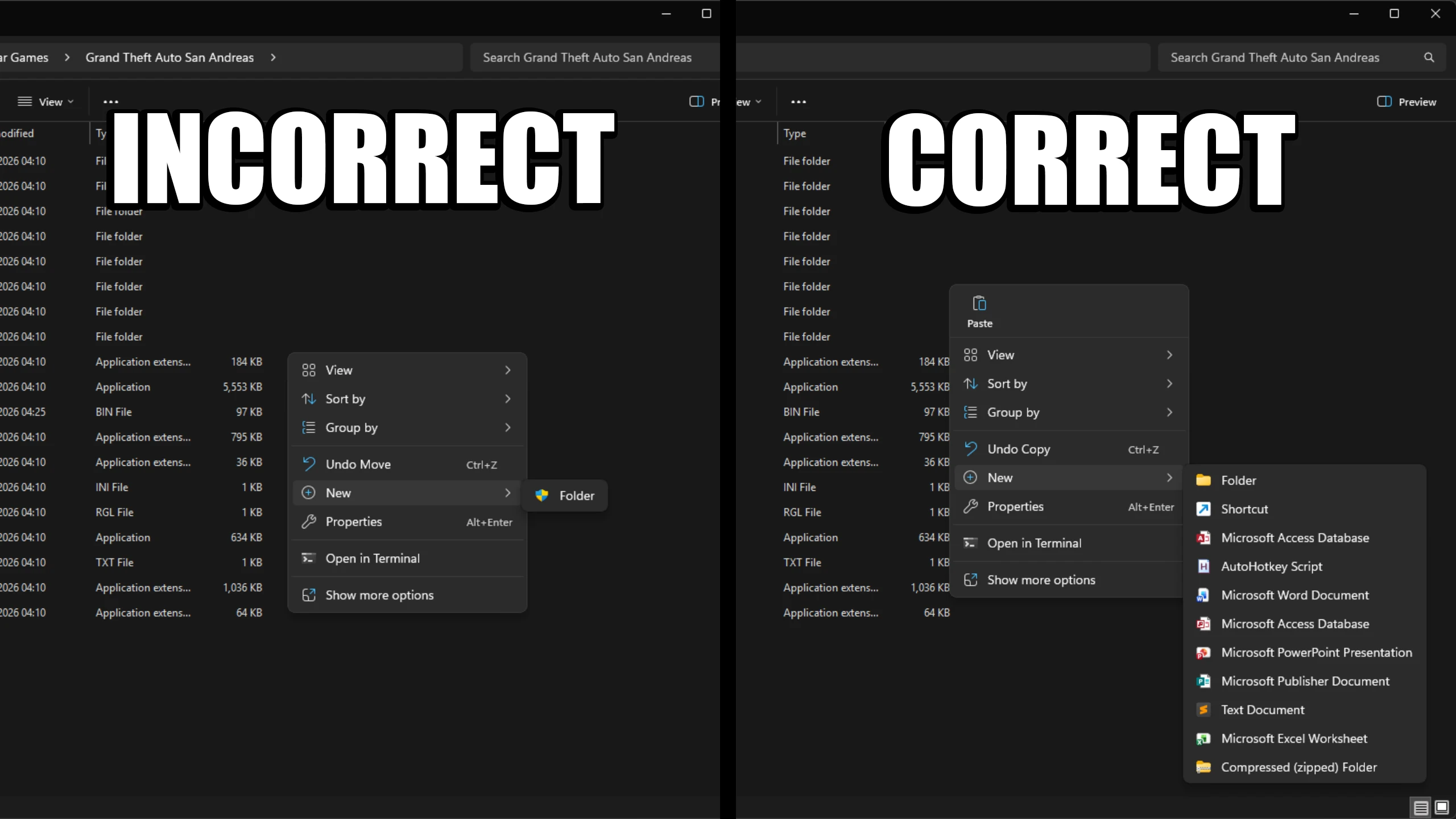This screenshot has height=819, width=1456.
Task: Choose Microsoft Word Document from New submenu
Action: [x=1294, y=595]
